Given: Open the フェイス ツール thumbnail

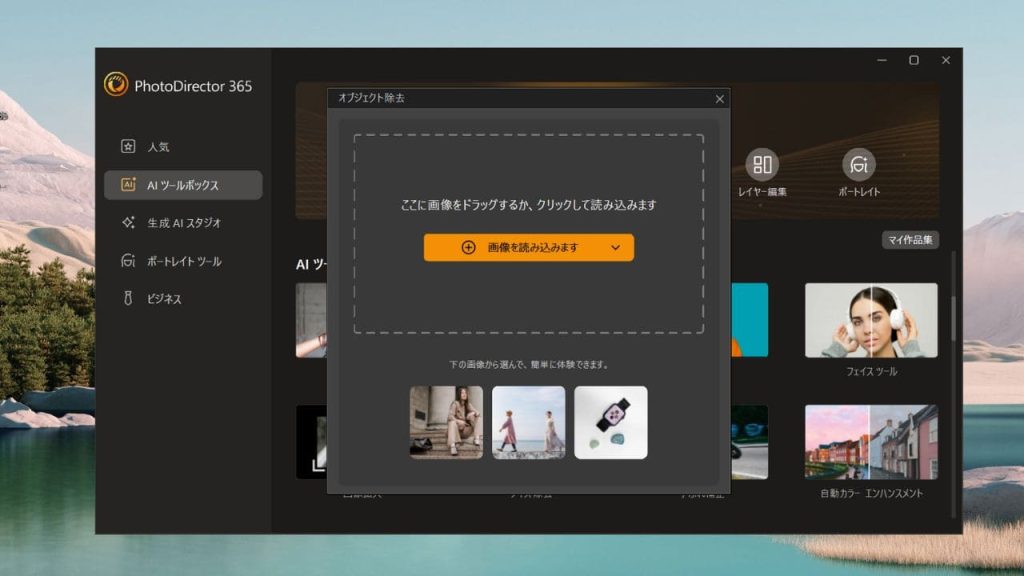Looking at the screenshot, I should tap(871, 320).
